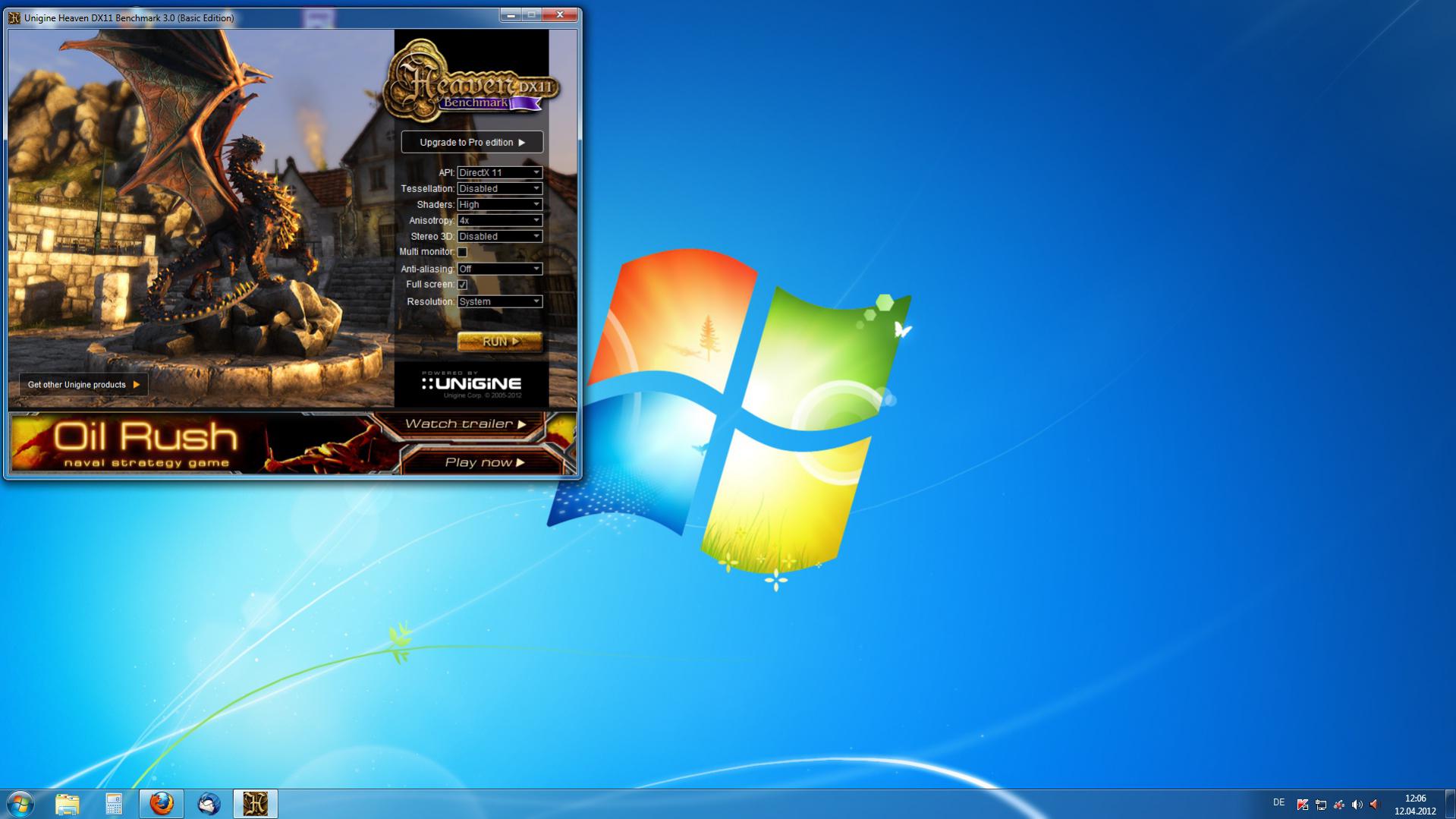Open the speaker volume control
The image size is (1456, 819).
(x=1357, y=805)
